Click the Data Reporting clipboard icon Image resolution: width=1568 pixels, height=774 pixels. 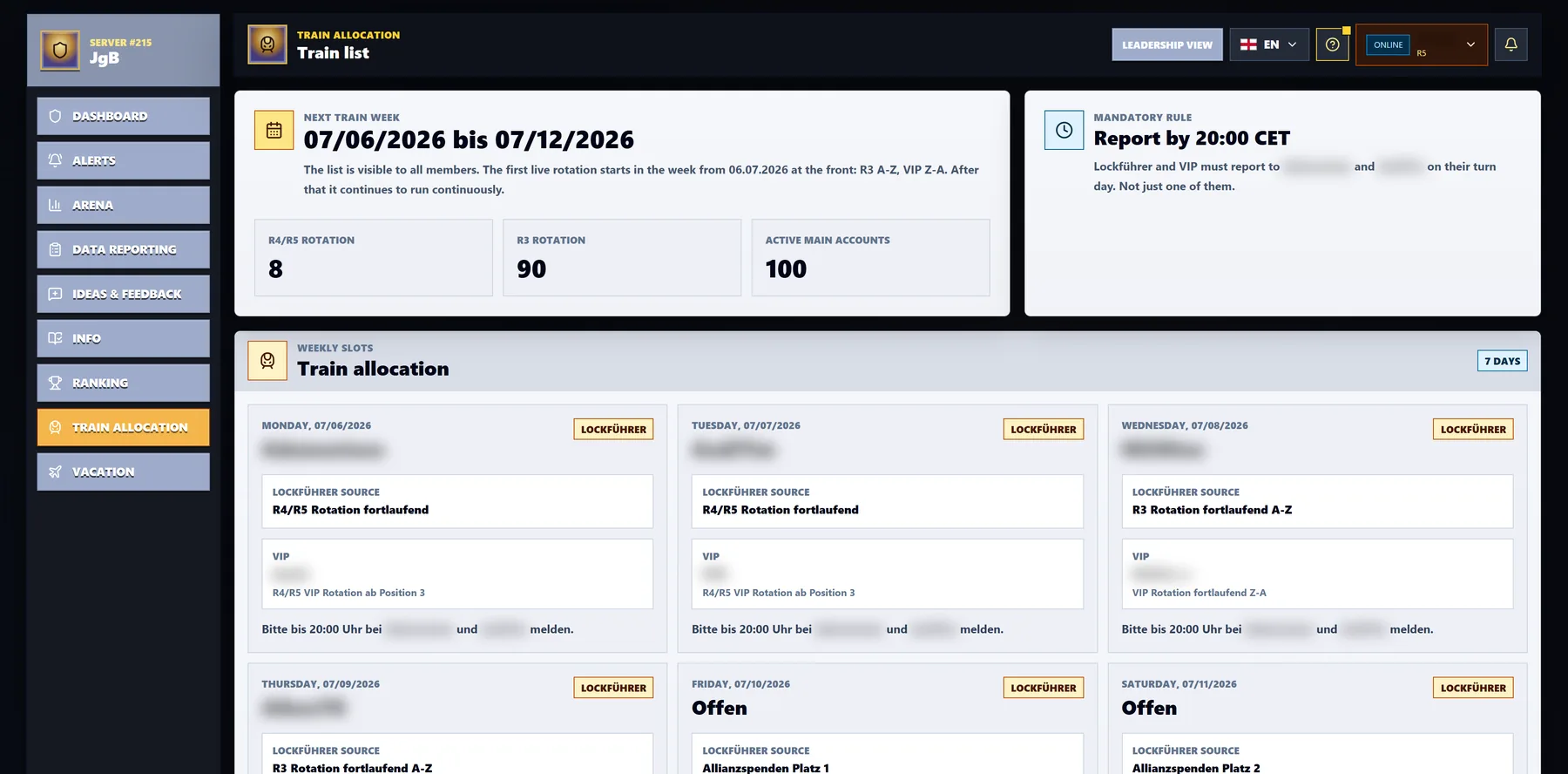[x=55, y=249]
